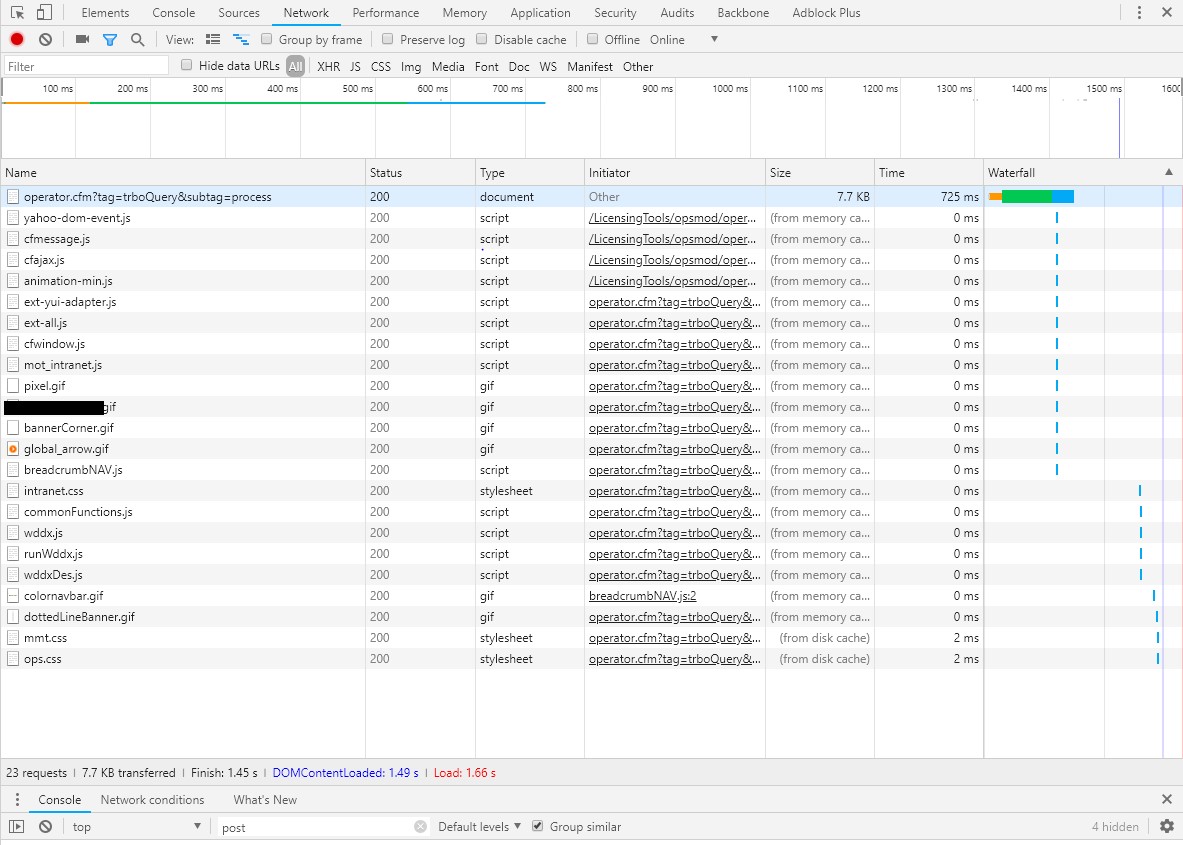Open the Security tab

click(x=615, y=13)
